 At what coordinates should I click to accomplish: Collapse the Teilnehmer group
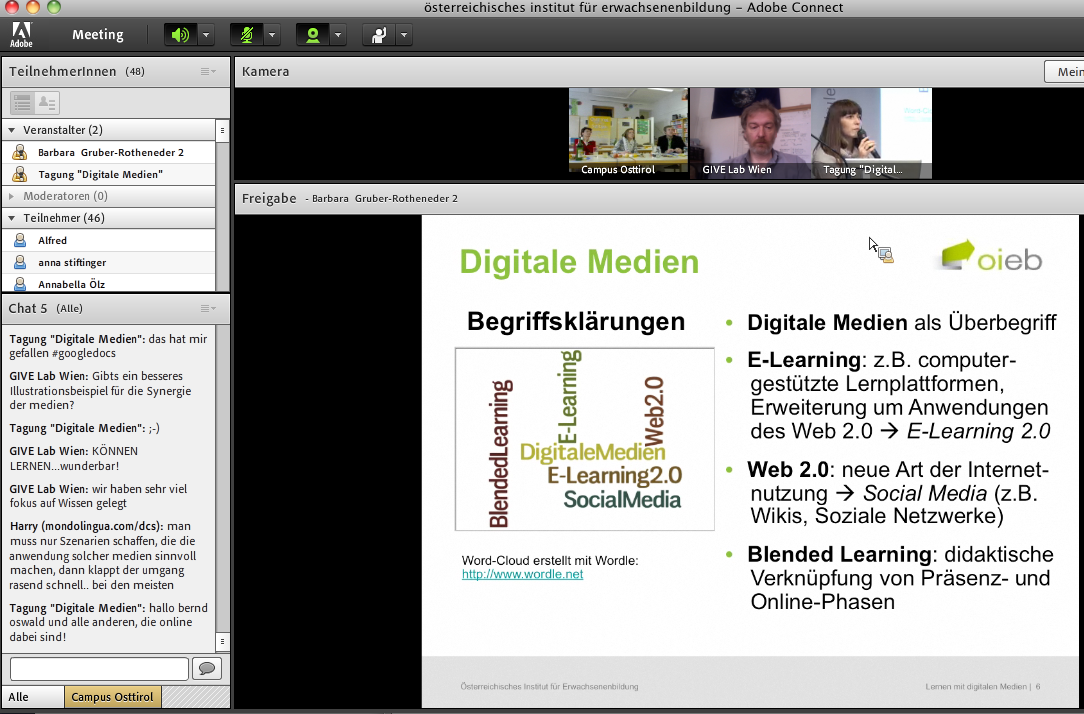tap(12, 218)
